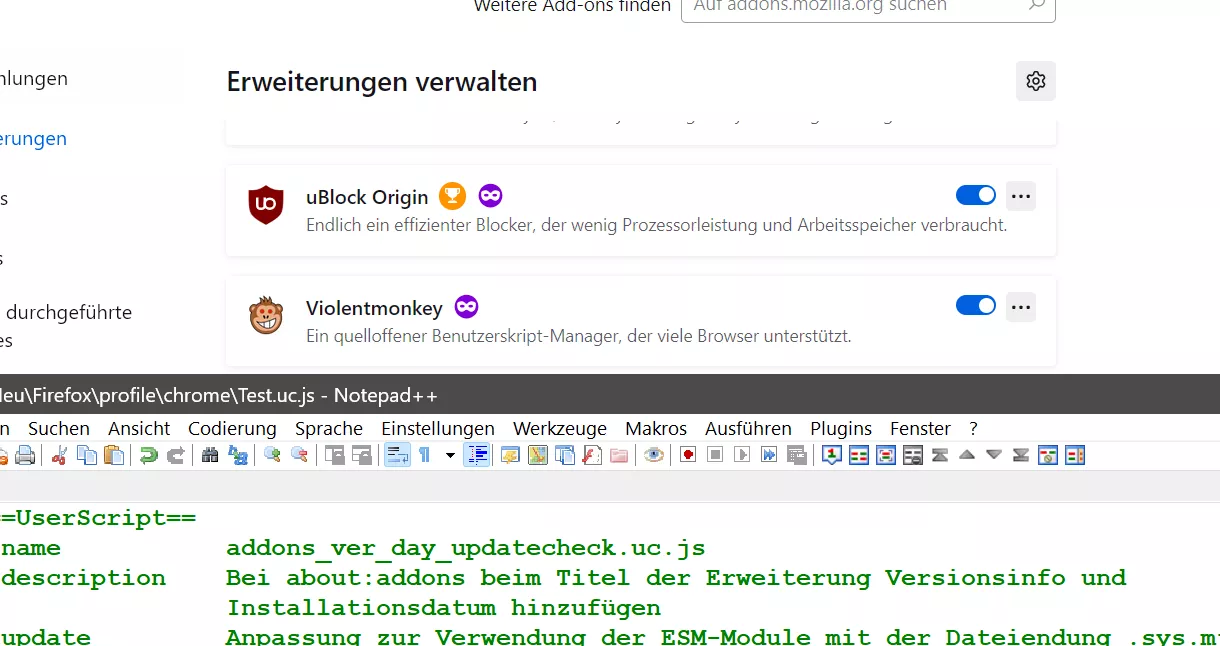Open dropdown arrow beside pilcrow icon
The image size is (1220, 646).
coord(450,455)
